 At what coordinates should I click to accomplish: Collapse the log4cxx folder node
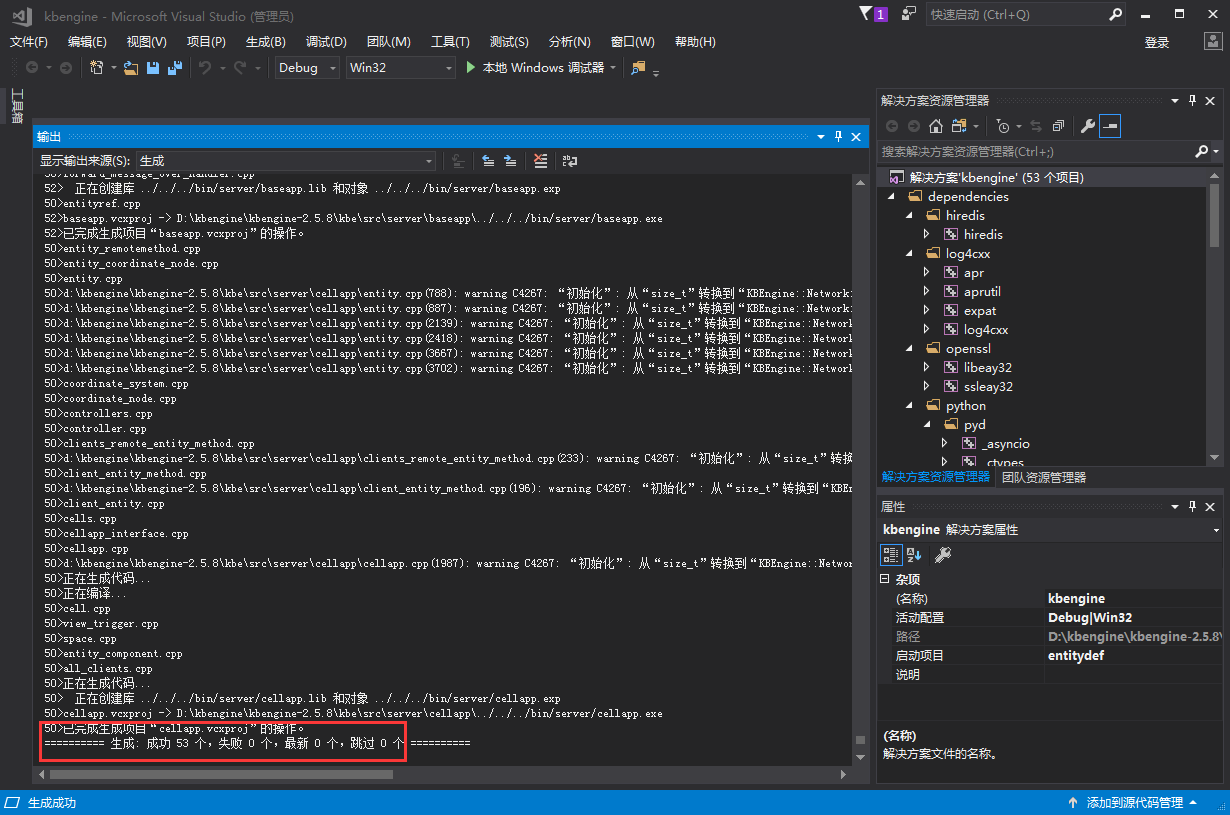pyautogui.click(x=909, y=253)
